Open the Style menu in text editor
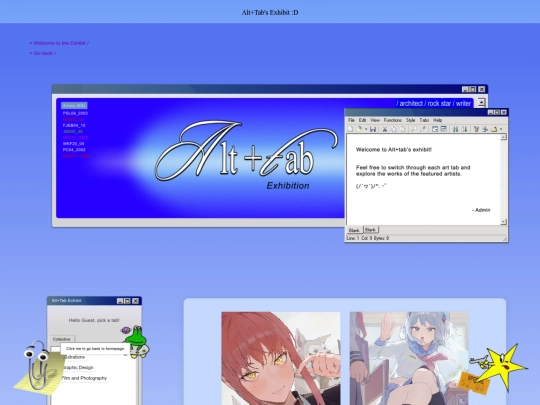The width and height of the screenshot is (540, 405). click(410, 120)
